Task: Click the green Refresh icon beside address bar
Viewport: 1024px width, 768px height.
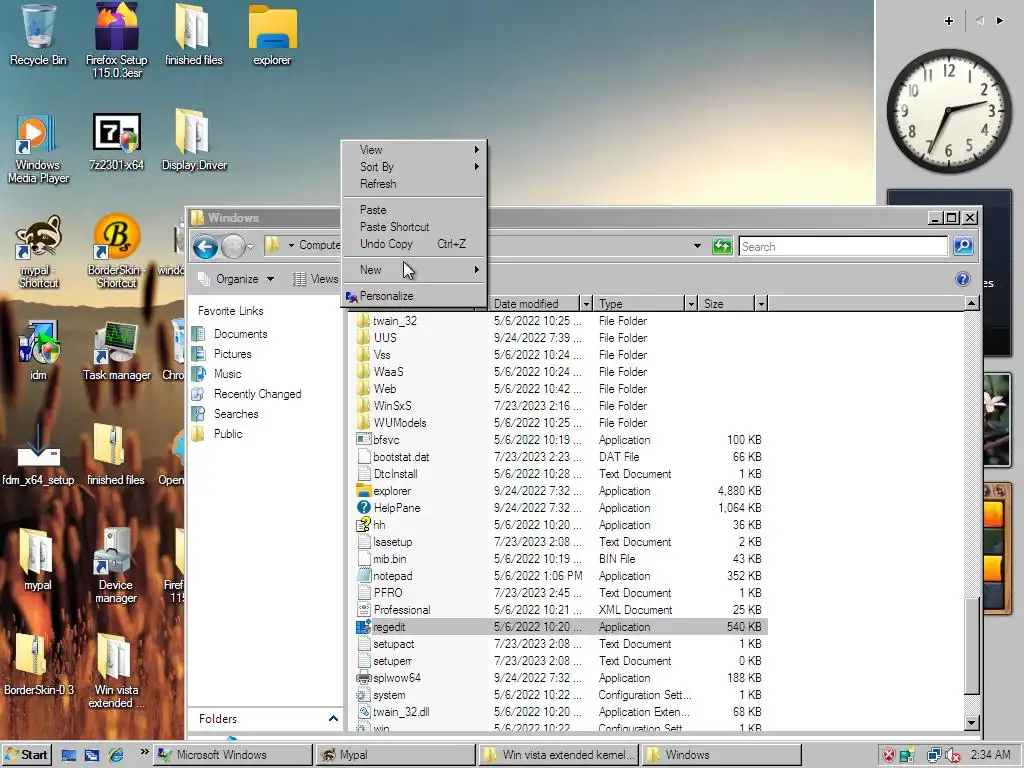Action: click(722, 246)
